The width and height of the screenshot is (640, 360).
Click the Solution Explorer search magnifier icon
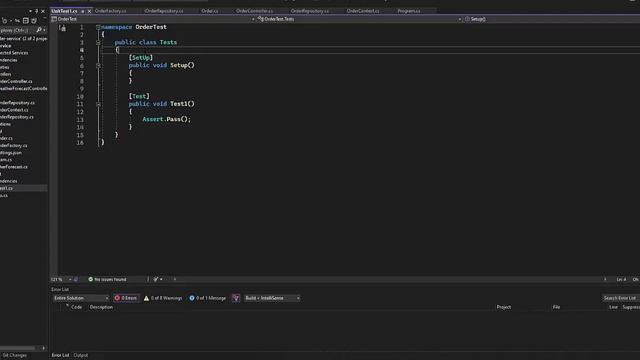[x=39, y=30]
